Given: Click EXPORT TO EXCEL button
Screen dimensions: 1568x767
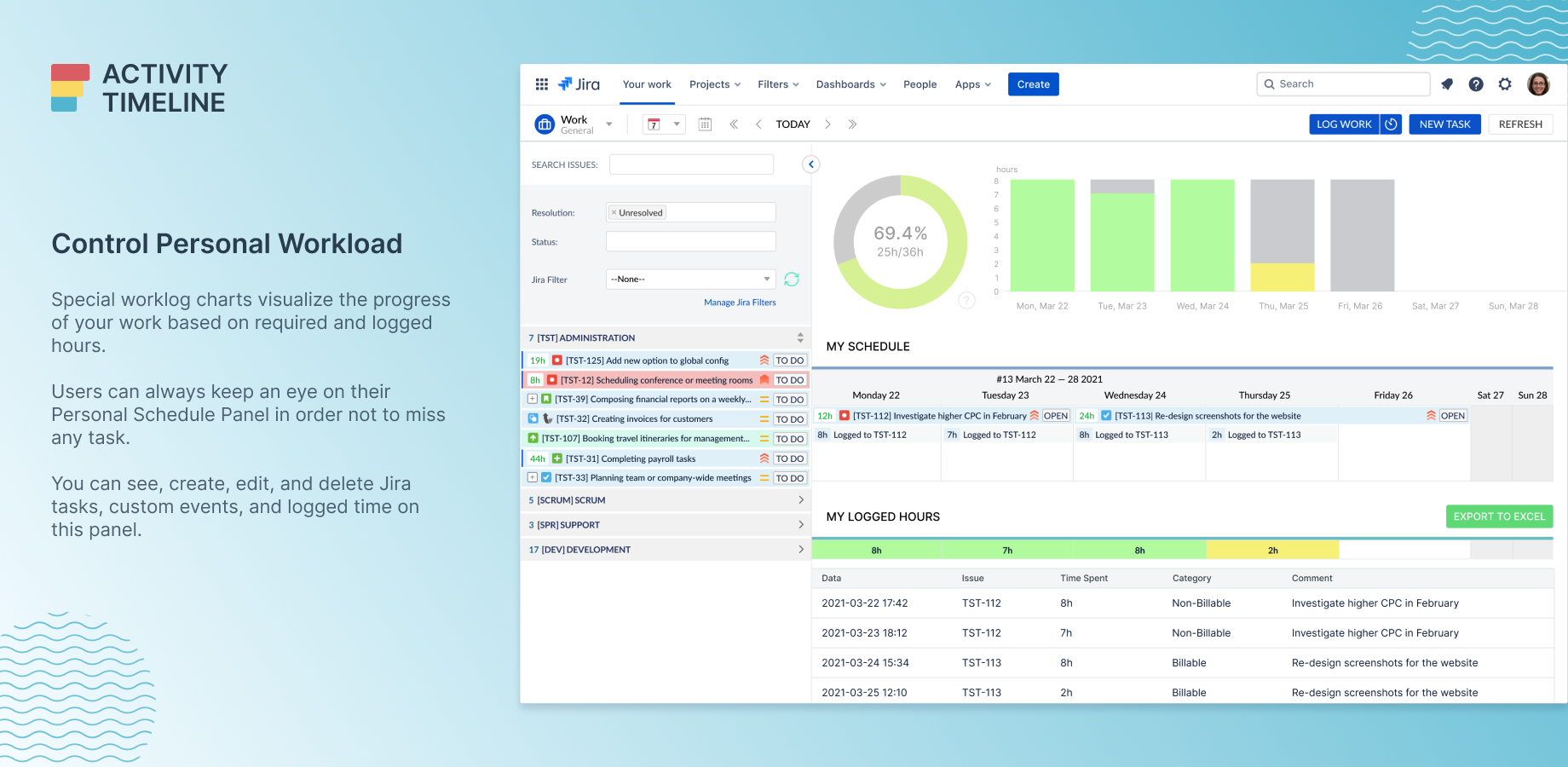Looking at the screenshot, I should coord(1499,516).
